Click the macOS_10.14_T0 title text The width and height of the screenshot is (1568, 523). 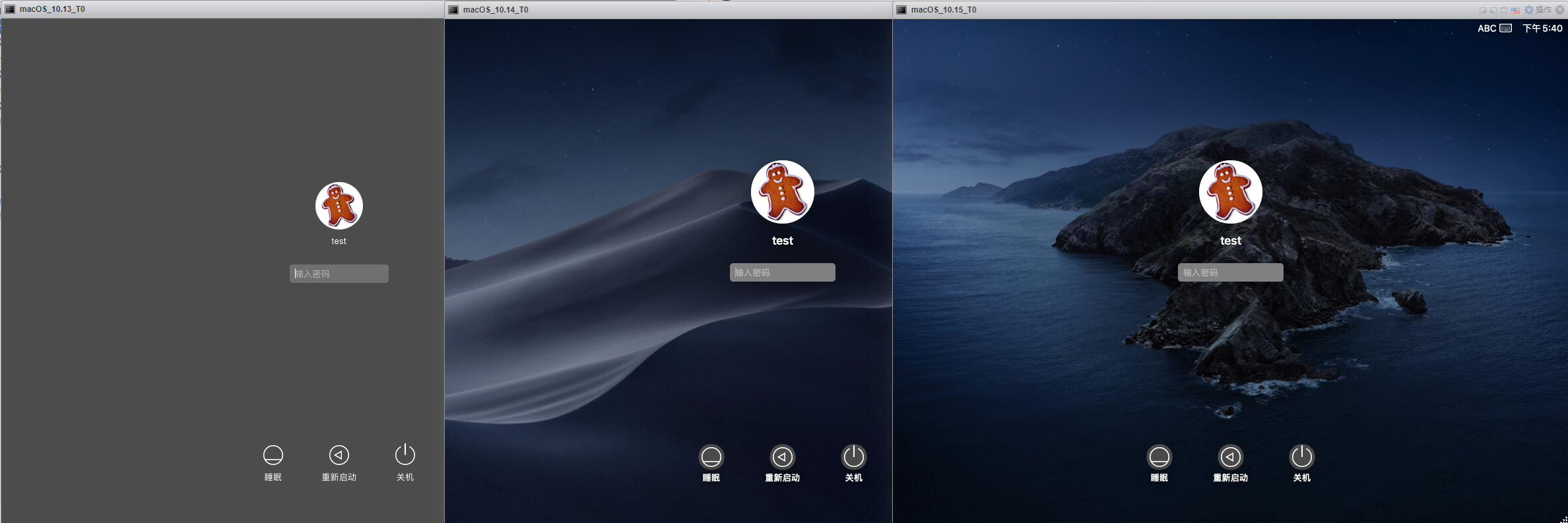(496, 9)
